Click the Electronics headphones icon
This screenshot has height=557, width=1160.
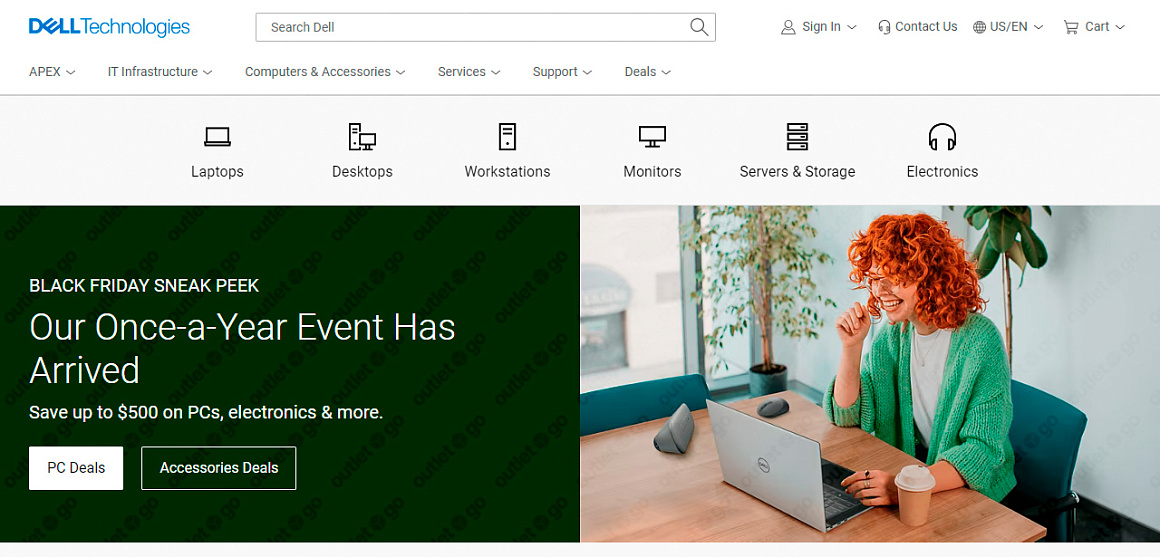point(942,137)
